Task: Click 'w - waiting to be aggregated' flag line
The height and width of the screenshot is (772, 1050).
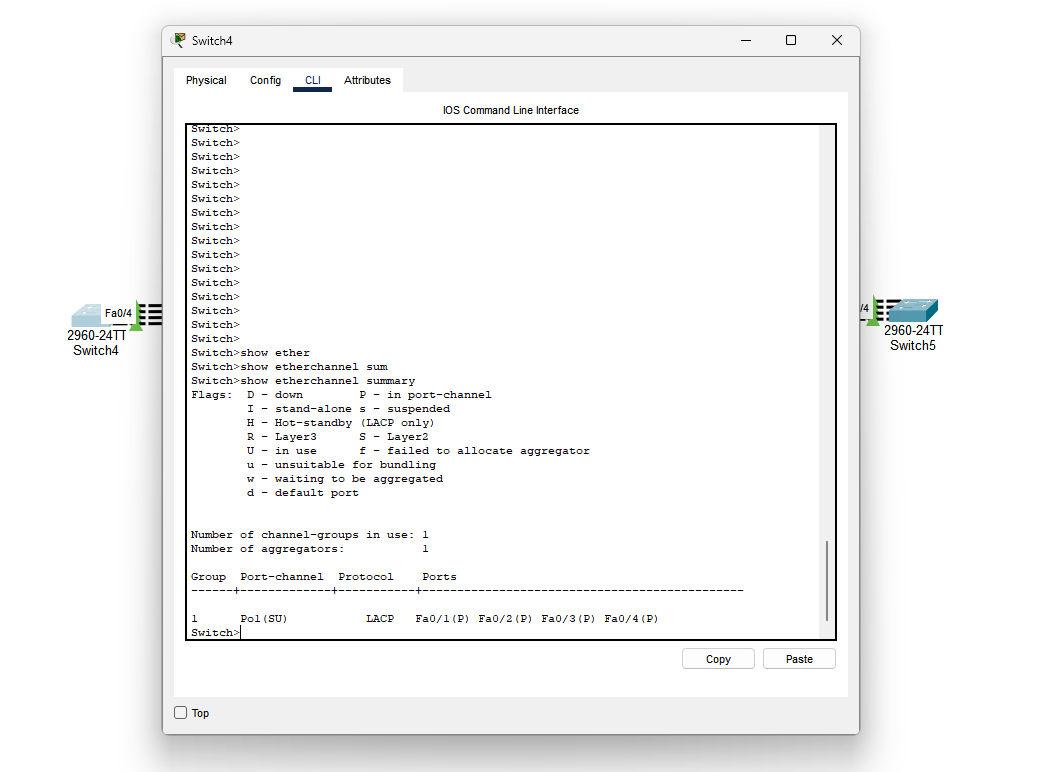Action: click(x=345, y=479)
